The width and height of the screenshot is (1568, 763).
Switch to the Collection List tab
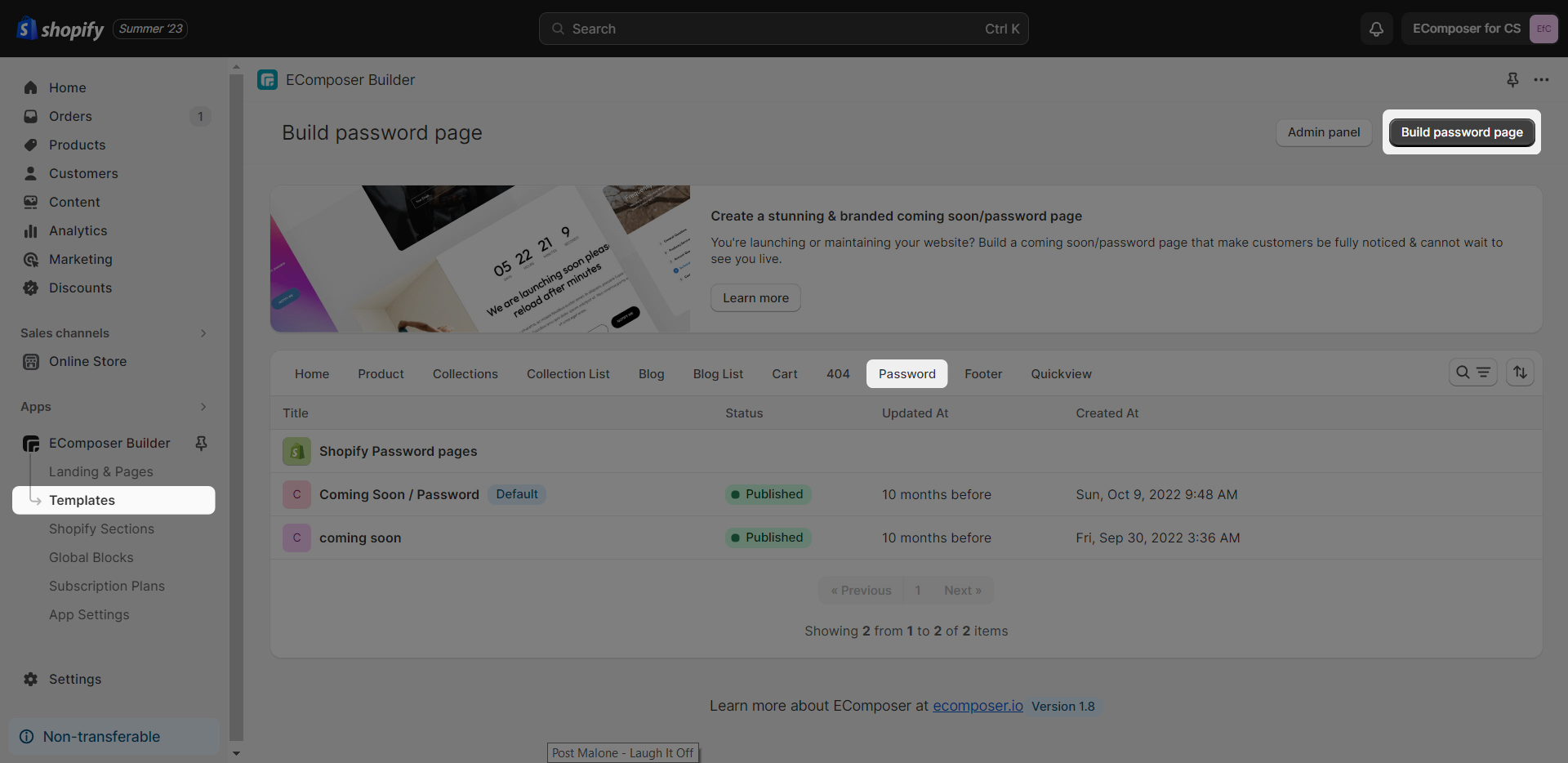pyautogui.click(x=568, y=374)
